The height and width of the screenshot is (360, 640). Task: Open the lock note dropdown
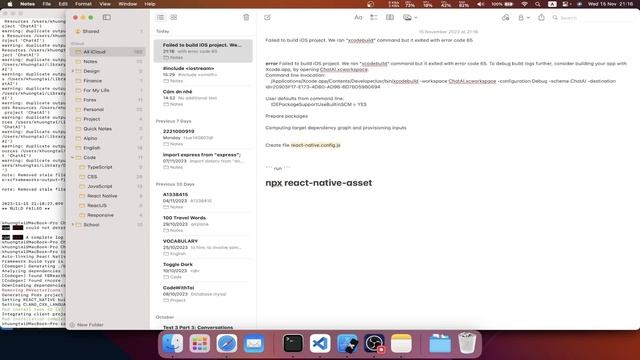coord(524,18)
